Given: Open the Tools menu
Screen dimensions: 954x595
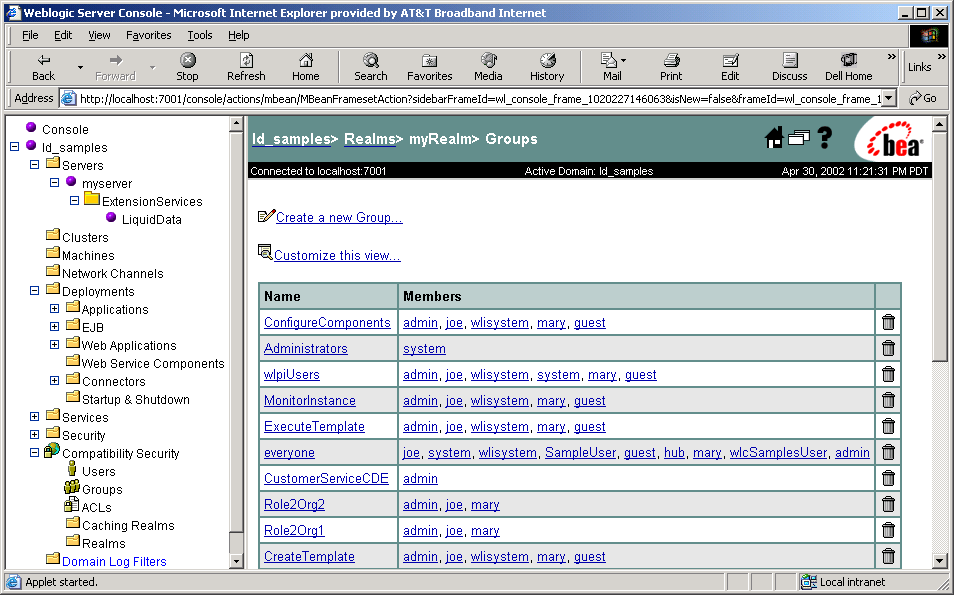Looking at the screenshot, I should pos(200,35).
